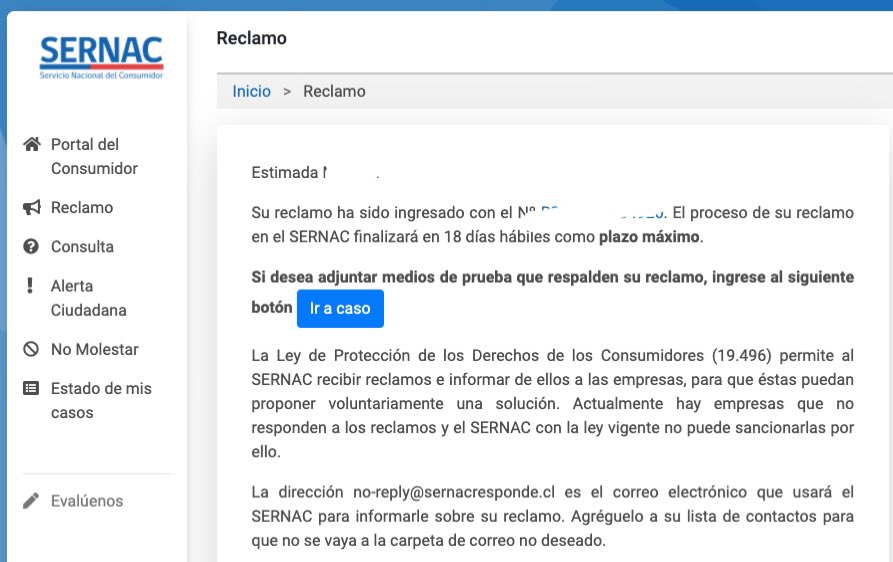
Task: Click the megaphone icon beside Reclamo
Action: pos(32,207)
